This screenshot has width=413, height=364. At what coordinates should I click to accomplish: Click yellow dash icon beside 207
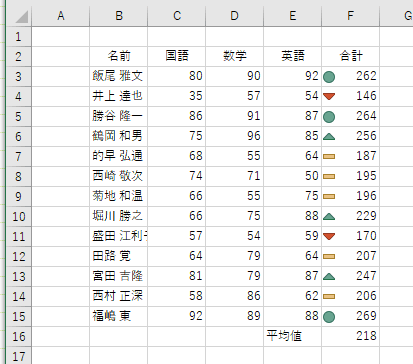(x=329, y=256)
